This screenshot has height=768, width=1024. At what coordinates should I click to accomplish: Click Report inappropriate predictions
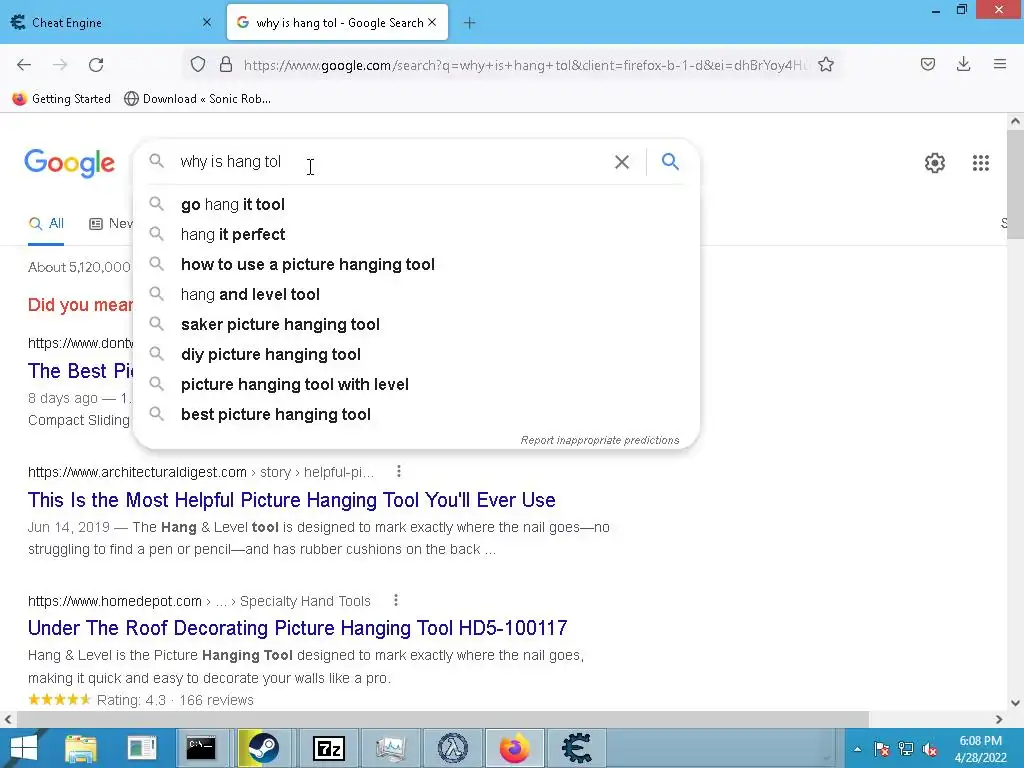[x=600, y=440]
